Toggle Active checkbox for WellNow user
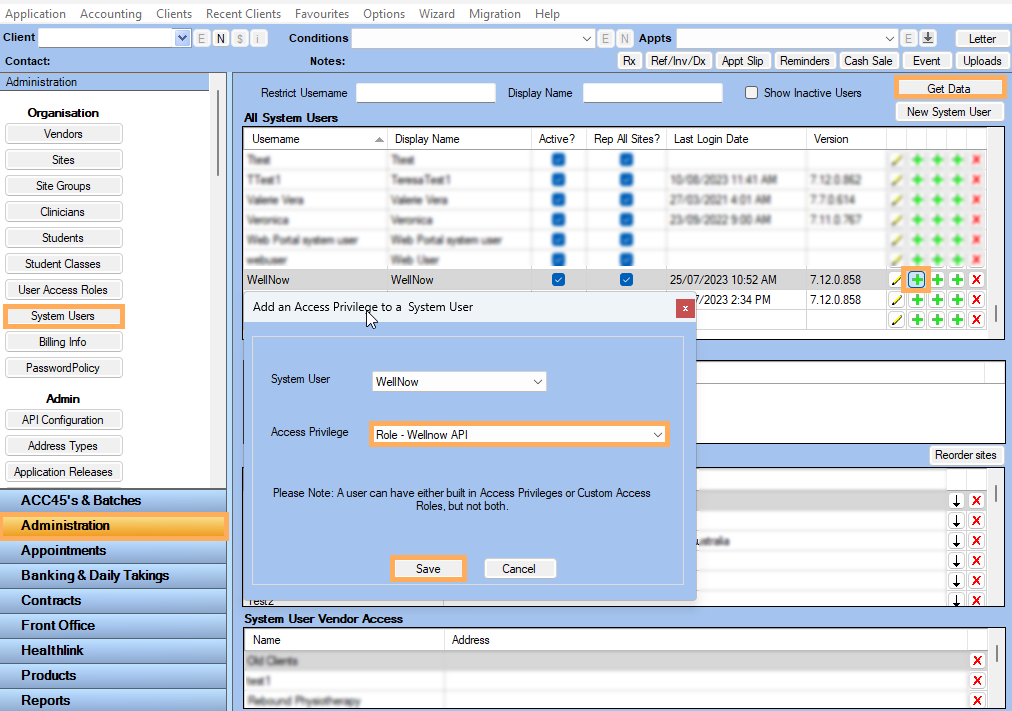This screenshot has width=1012, height=711. click(x=559, y=280)
